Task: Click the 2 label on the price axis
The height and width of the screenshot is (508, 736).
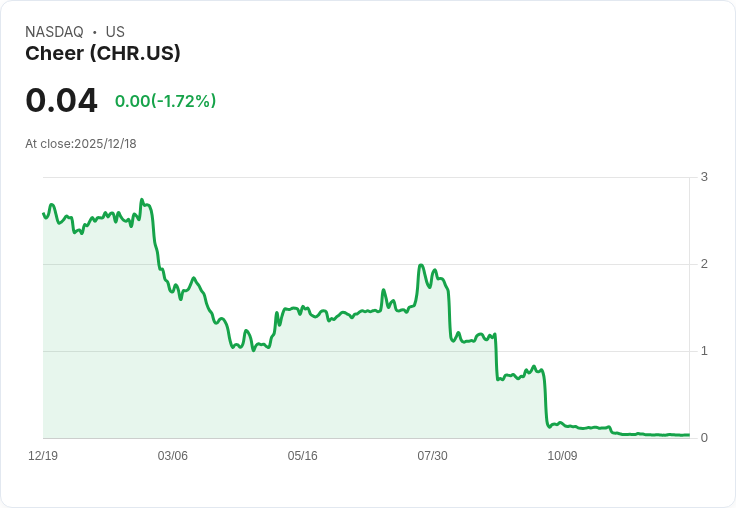Action: [704, 264]
